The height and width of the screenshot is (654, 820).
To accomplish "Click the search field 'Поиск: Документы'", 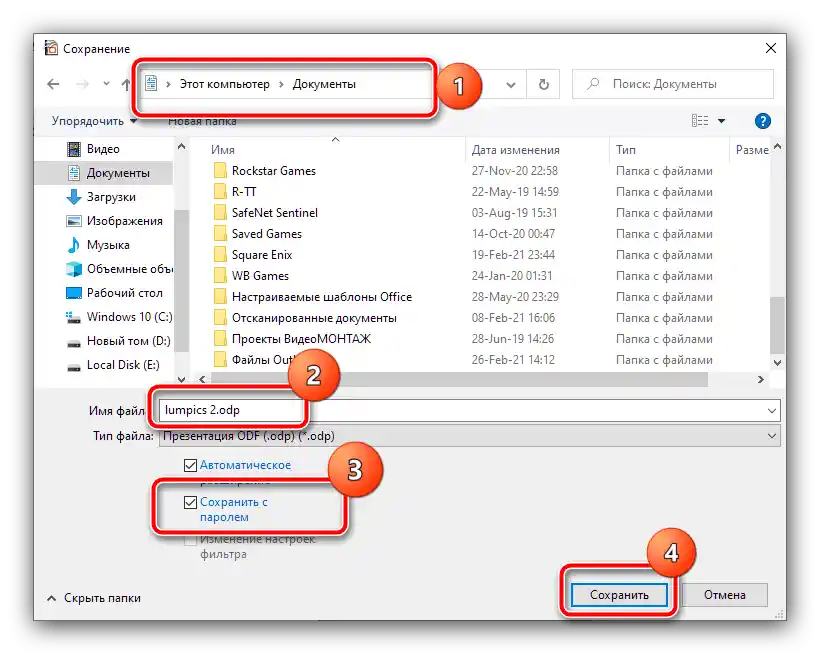I will click(673, 84).
